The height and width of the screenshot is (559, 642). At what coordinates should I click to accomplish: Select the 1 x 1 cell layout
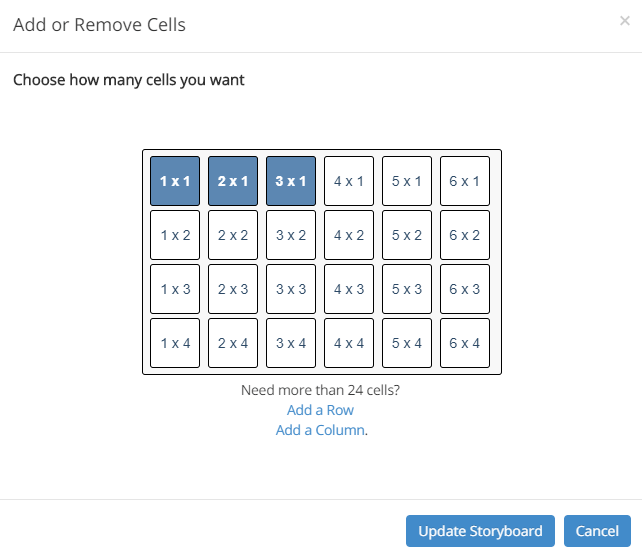pos(175,182)
